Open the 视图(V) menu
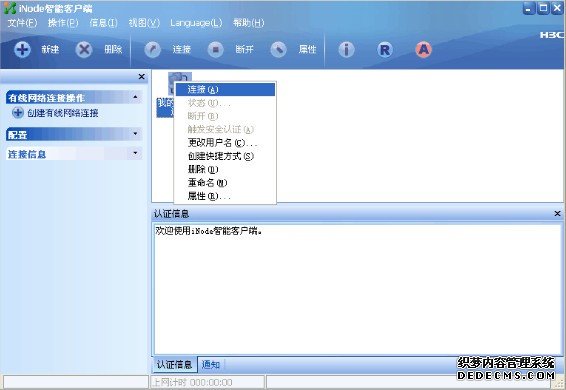 [144, 23]
